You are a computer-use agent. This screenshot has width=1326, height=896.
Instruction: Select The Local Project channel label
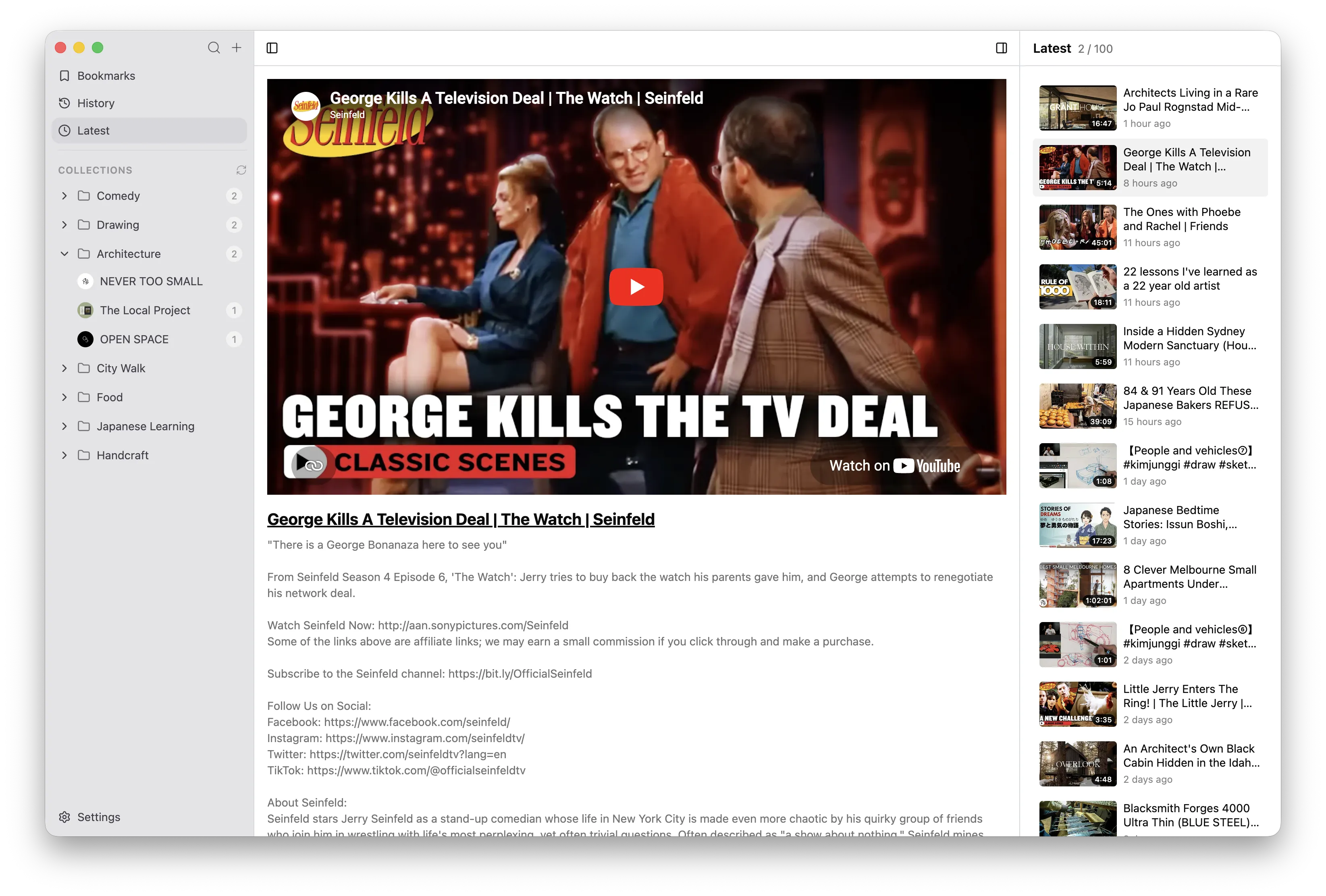[x=145, y=310]
